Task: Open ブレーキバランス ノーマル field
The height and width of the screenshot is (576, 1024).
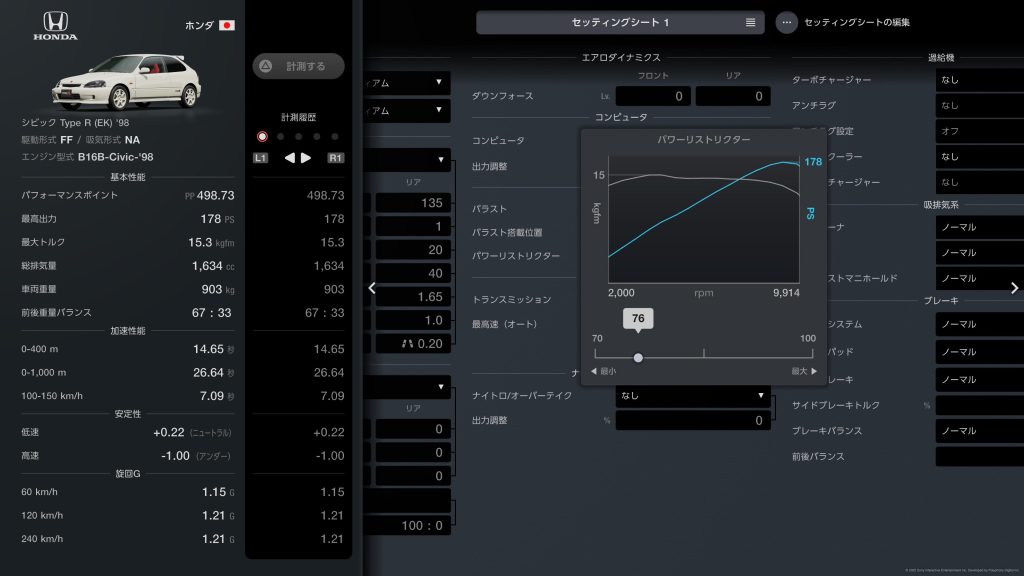Action: [980, 431]
